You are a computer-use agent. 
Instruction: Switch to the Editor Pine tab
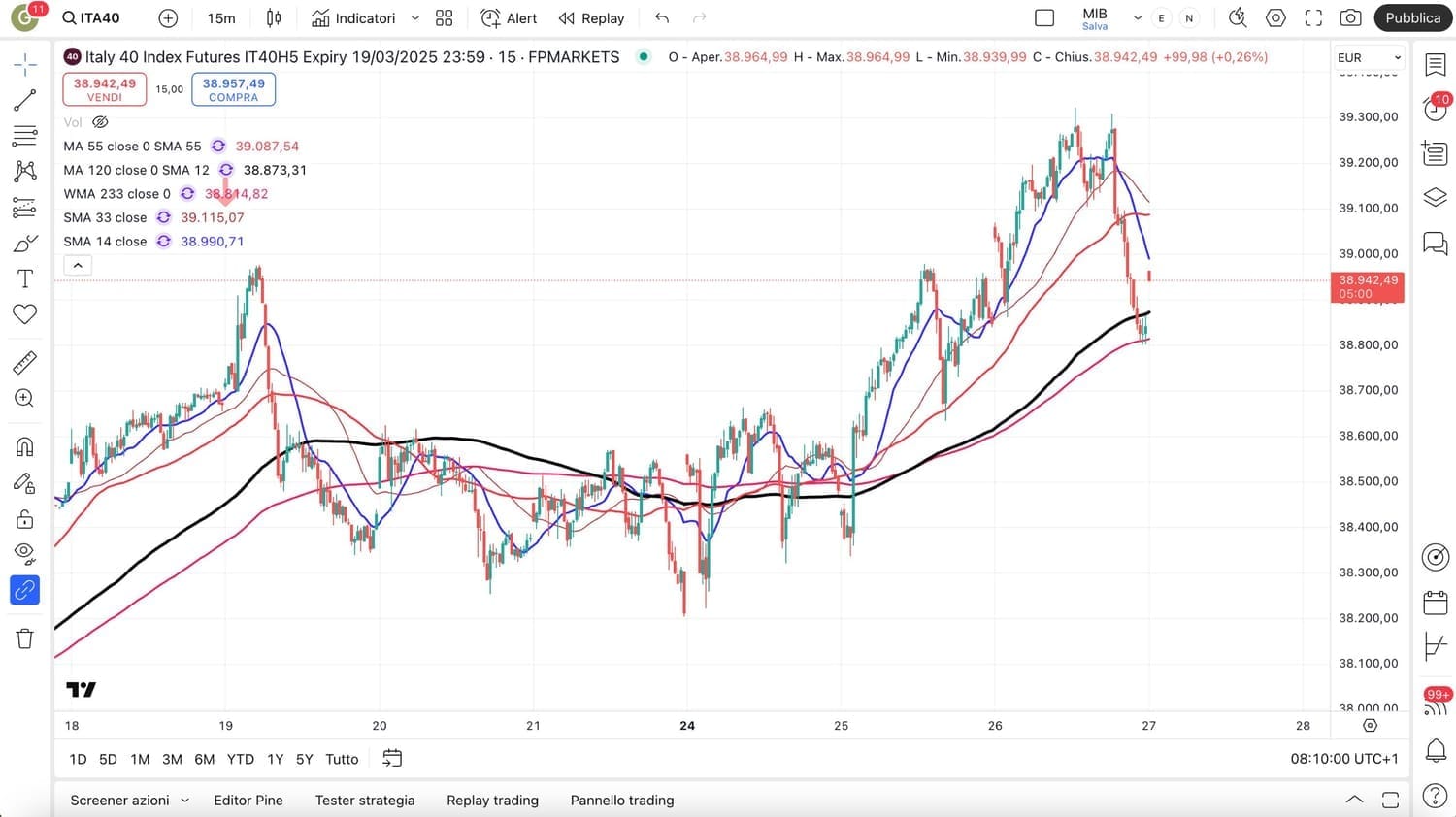pyautogui.click(x=248, y=801)
